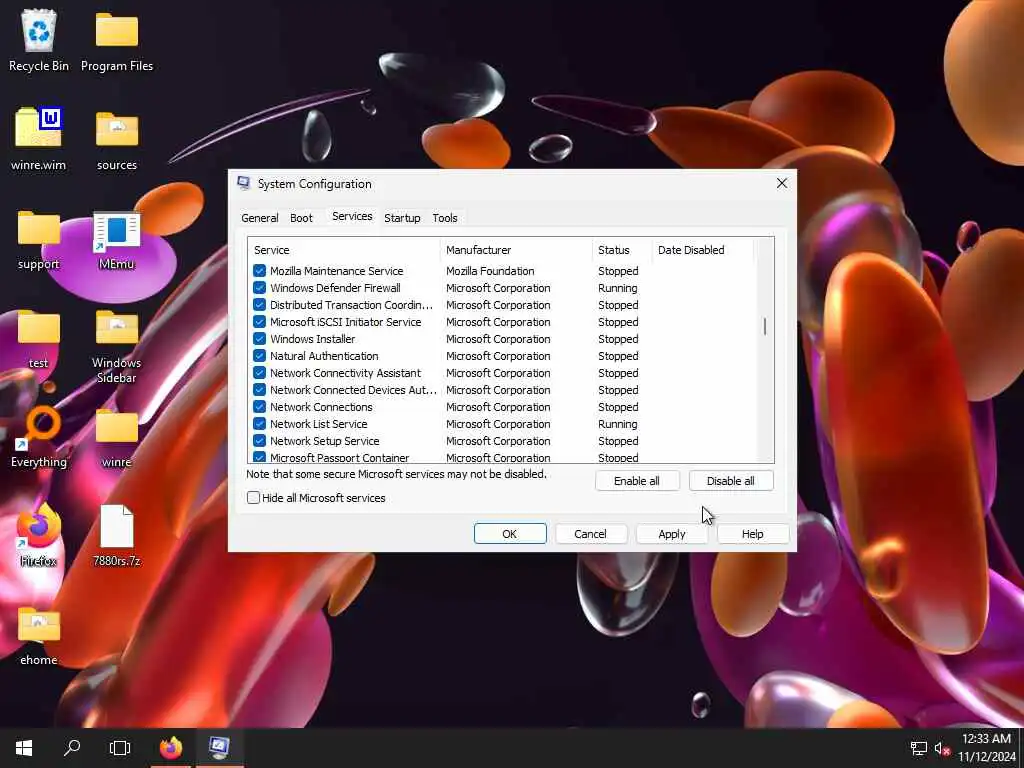
Task: Switch to the Boot tab
Action: click(301, 218)
